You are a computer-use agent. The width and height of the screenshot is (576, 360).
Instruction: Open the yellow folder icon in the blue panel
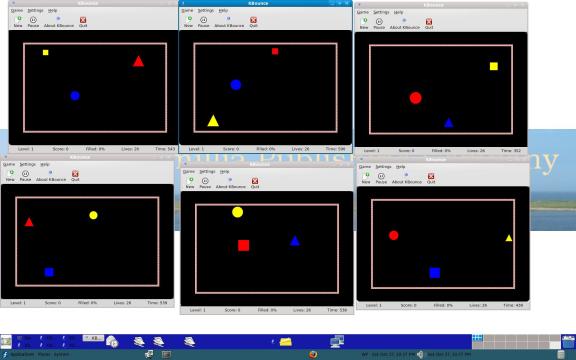[285, 342]
